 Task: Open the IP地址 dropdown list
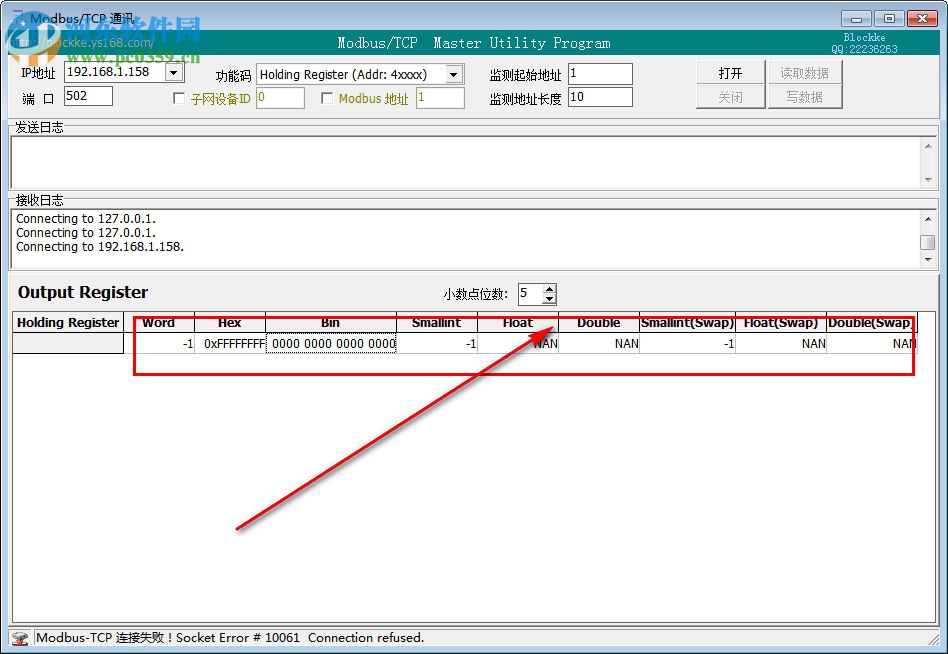[x=173, y=71]
